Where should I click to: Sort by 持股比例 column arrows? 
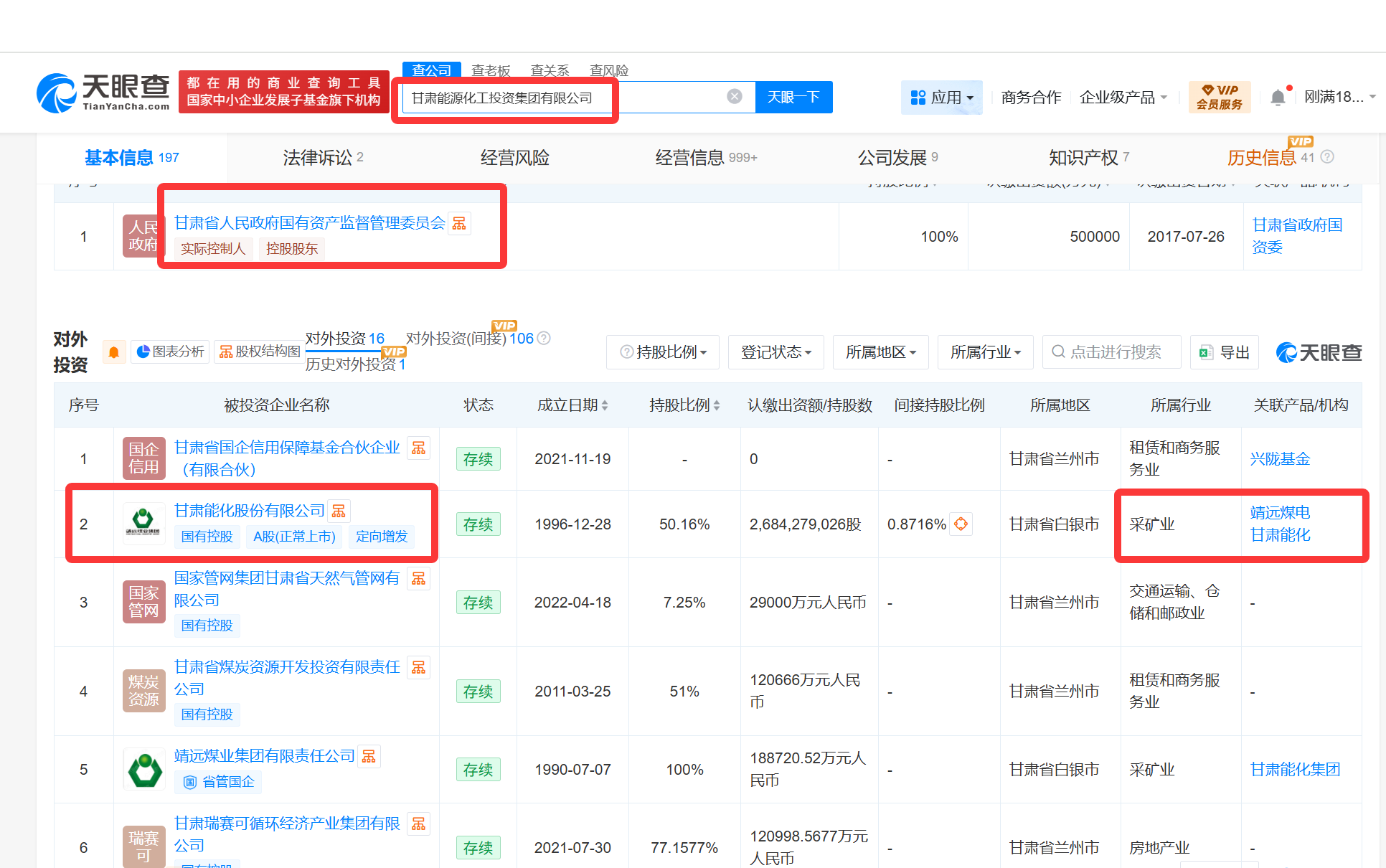717,405
